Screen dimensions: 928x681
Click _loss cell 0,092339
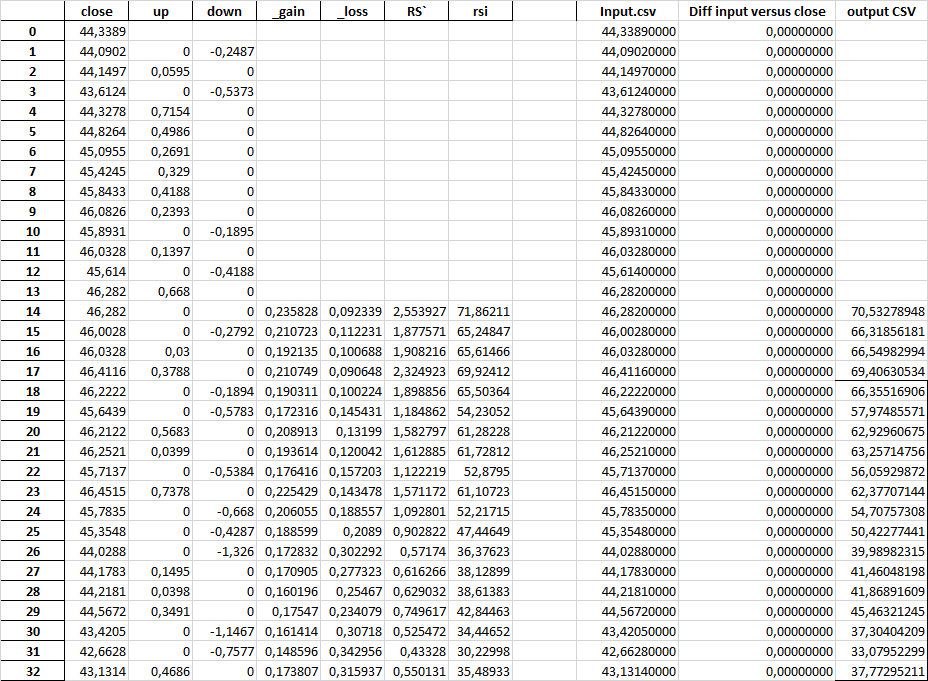pos(352,311)
